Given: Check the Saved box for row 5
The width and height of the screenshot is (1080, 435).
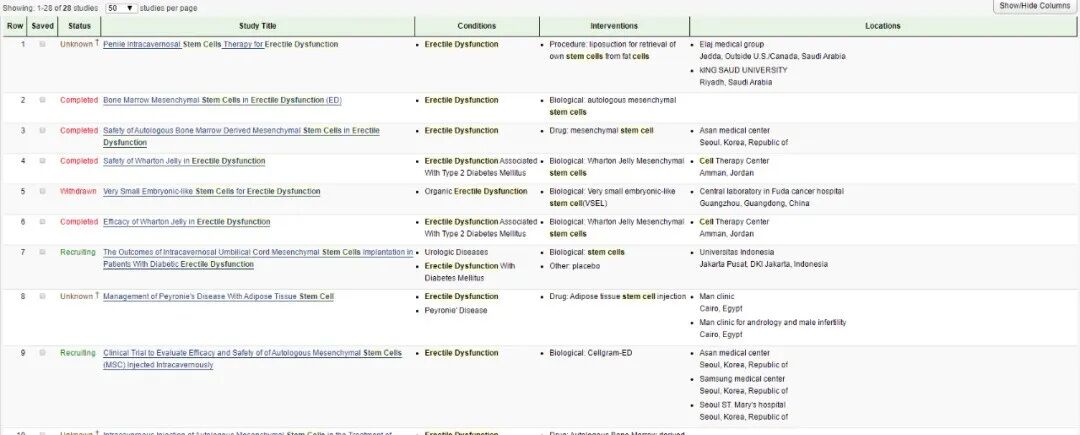Looking at the screenshot, I should click(43, 191).
